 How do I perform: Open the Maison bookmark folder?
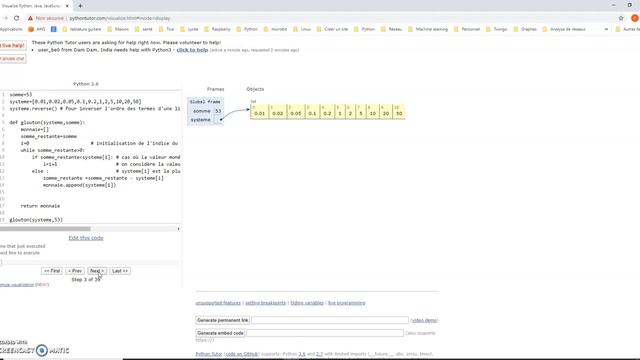tap(118, 29)
